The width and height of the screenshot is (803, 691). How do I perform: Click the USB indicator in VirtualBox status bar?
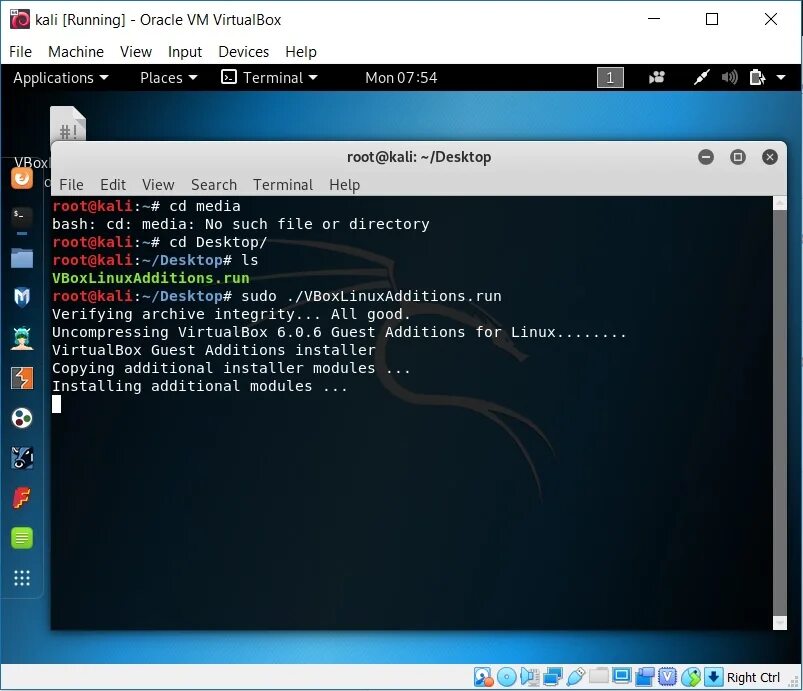point(576,677)
